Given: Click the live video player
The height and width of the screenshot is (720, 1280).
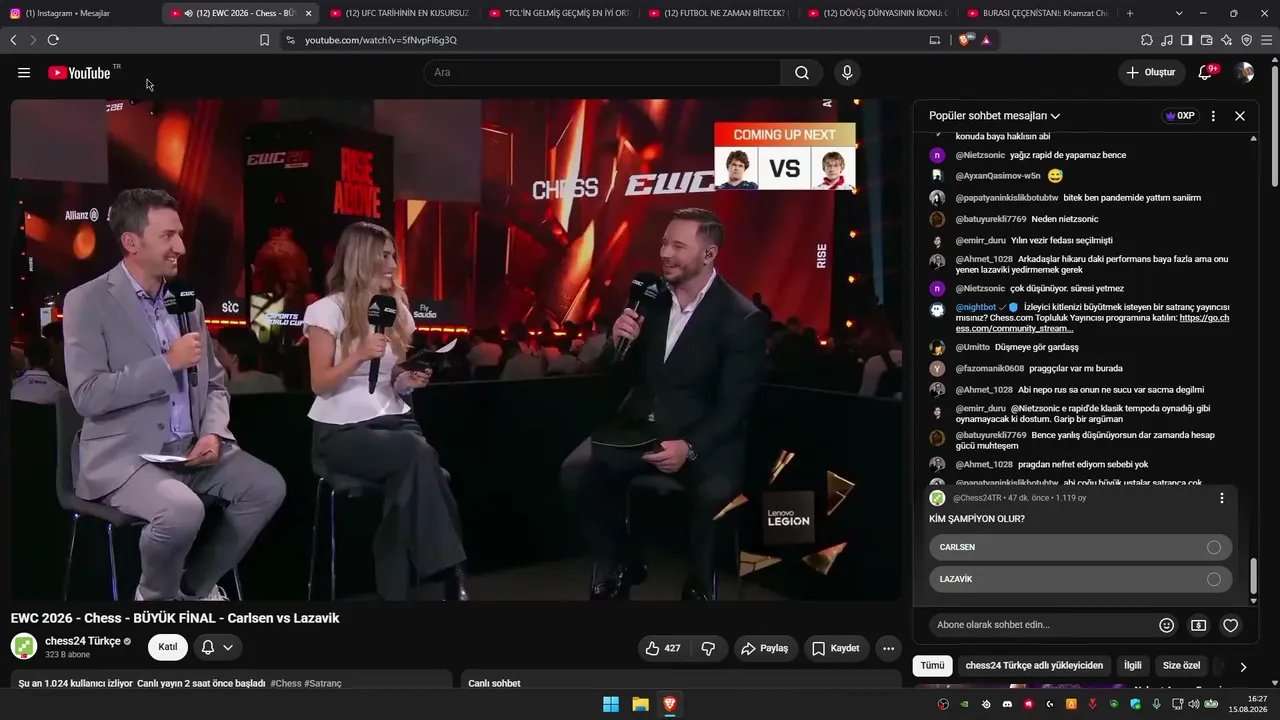Looking at the screenshot, I should (456, 350).
